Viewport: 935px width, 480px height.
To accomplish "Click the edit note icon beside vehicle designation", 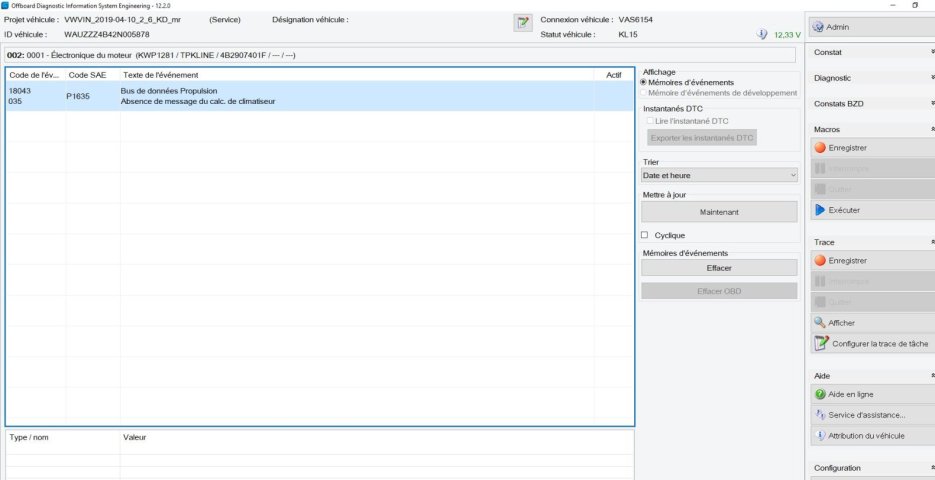I will tap(522, 23).
